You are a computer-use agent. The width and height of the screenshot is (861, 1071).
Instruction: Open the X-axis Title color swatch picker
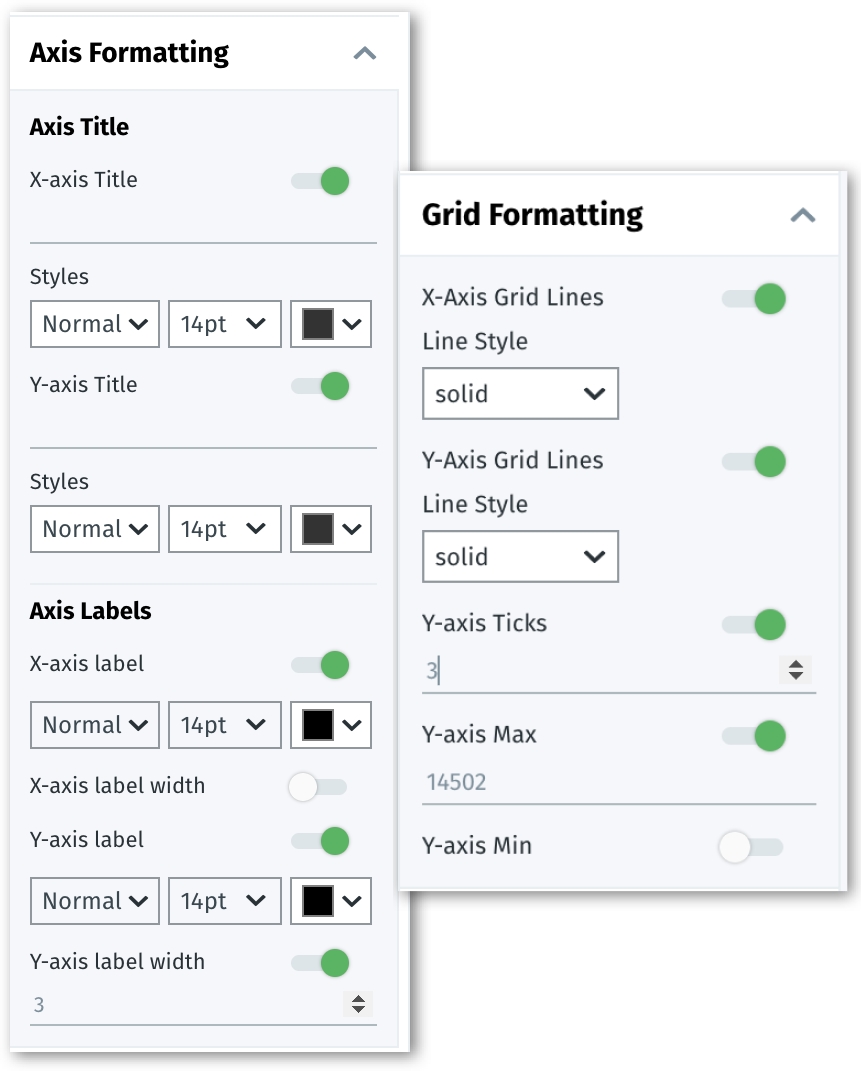tap(331, 324)
